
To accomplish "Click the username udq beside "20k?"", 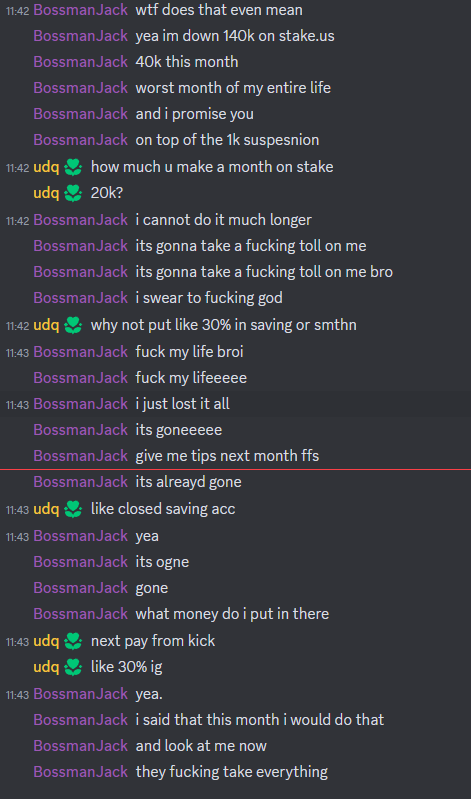I will 46,193.
